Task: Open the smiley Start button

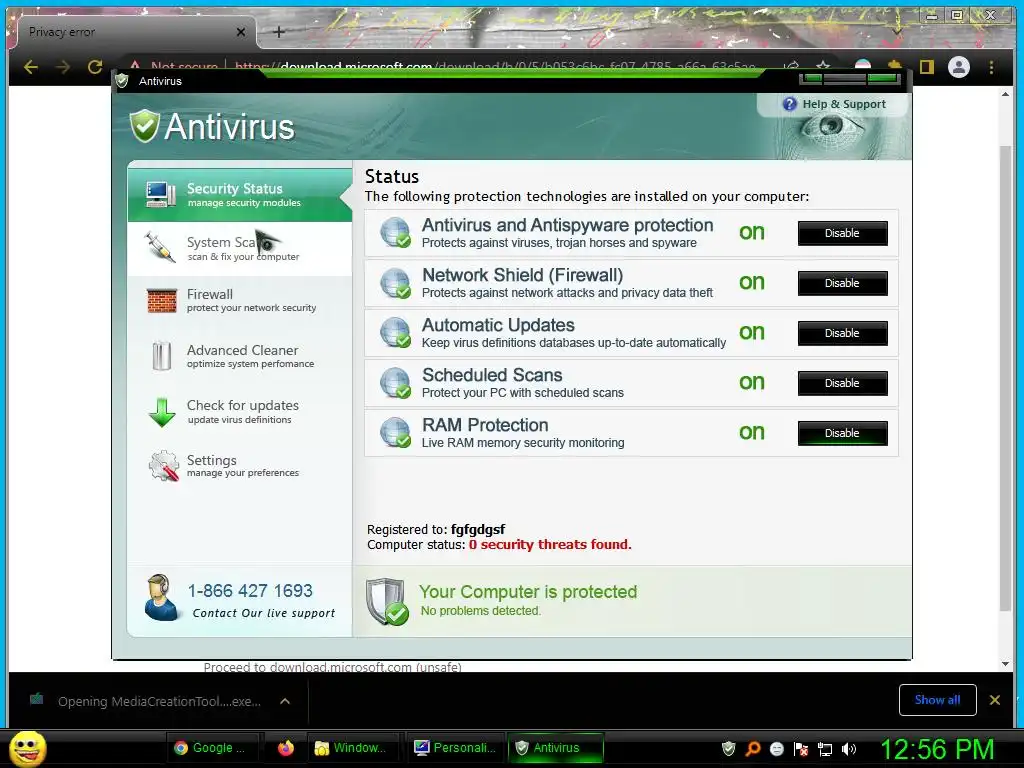Action: [x=27, y=748]
